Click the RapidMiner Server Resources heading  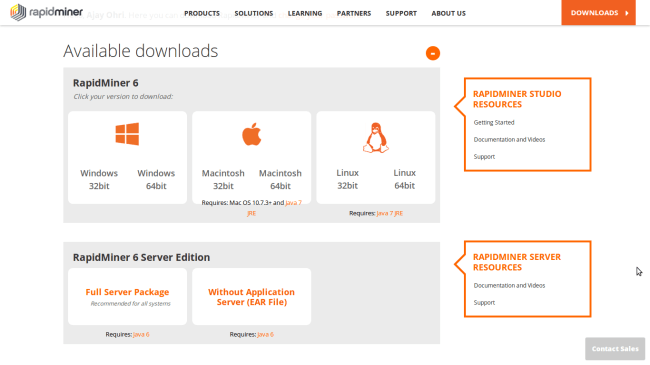(x=517, y=262)
